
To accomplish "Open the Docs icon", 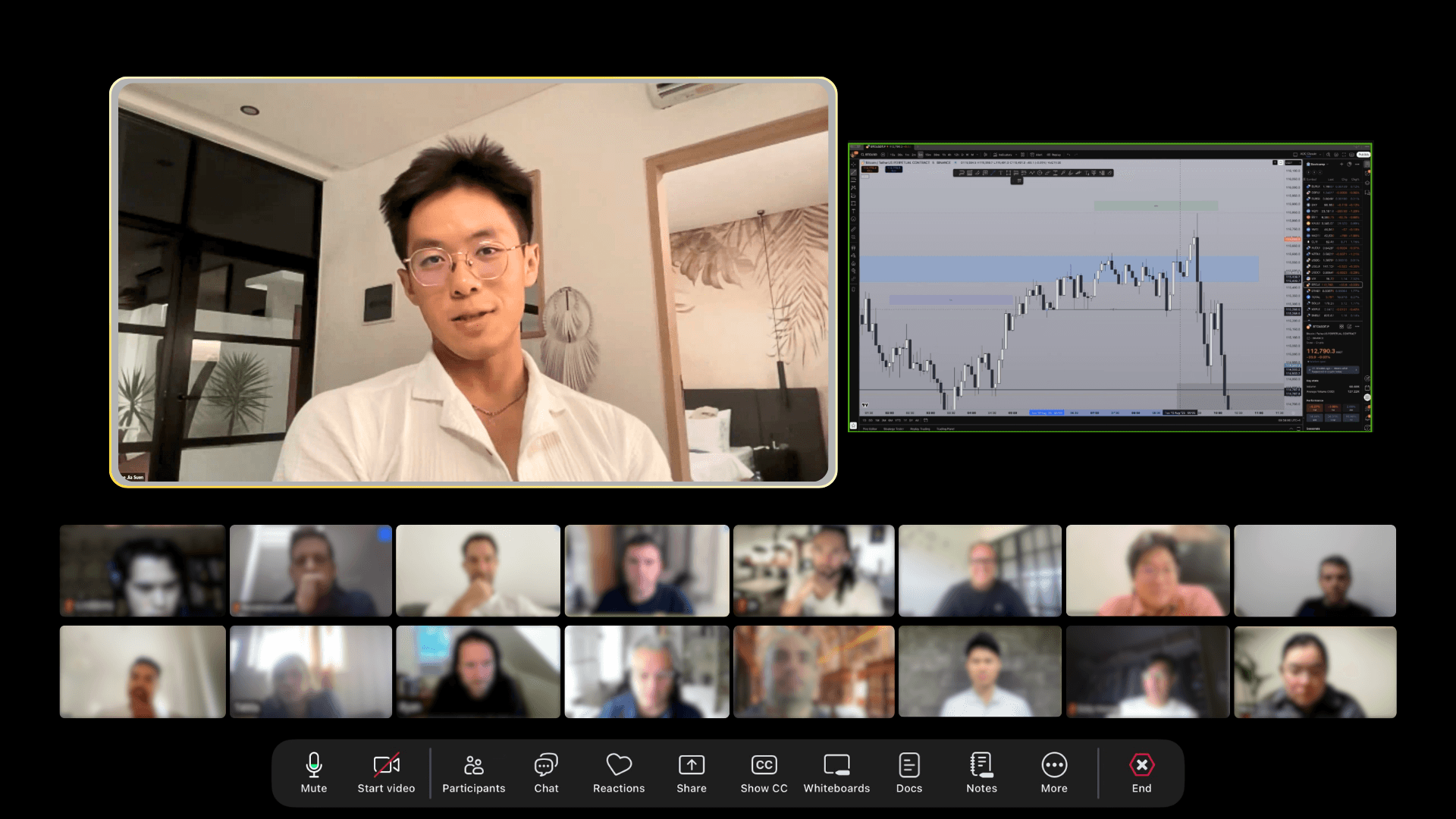I will click(x=908, y=773).
